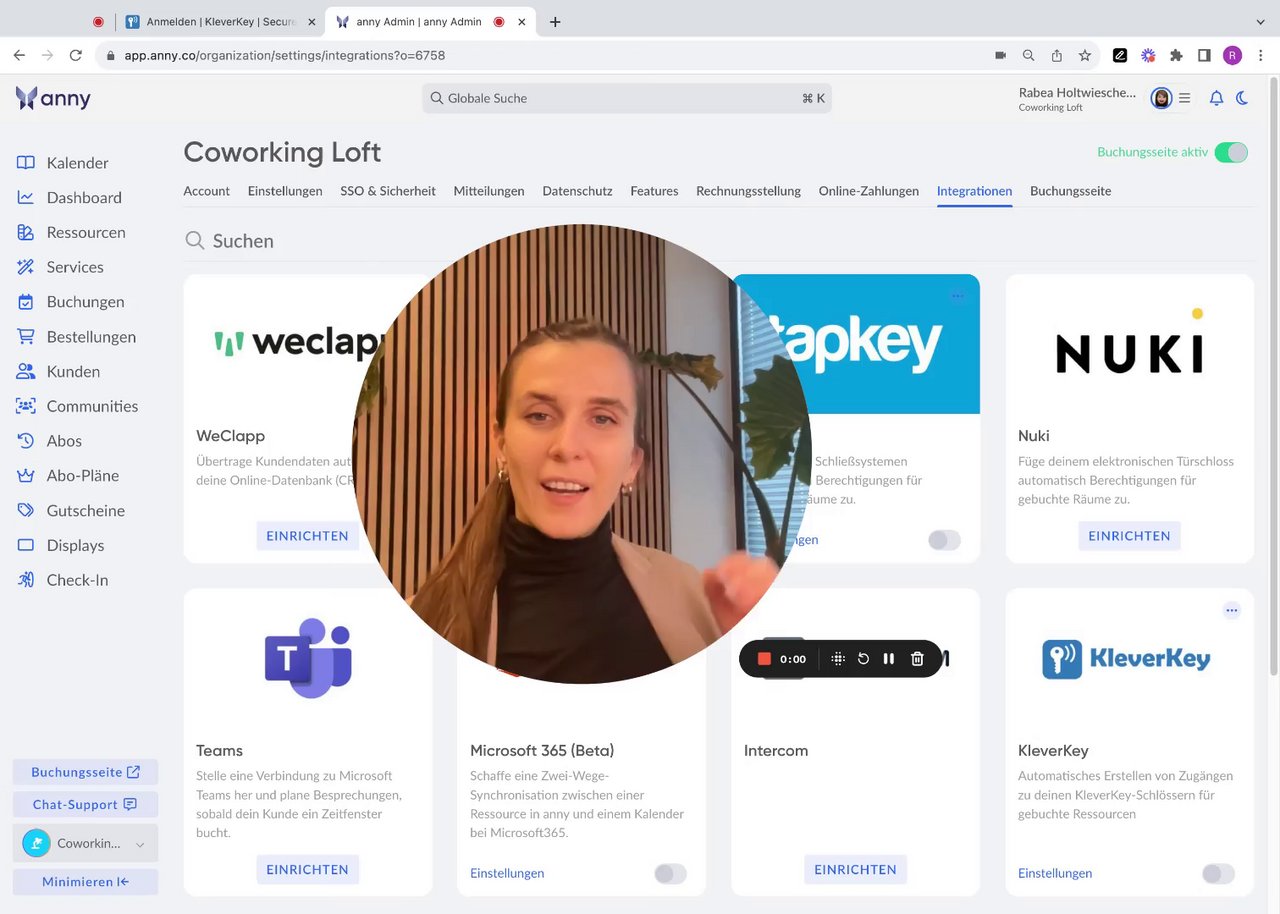Viewport: 1280px width, 914px height.
Task: Open the Ressourcen sidebar item
Action: (71, 232)
